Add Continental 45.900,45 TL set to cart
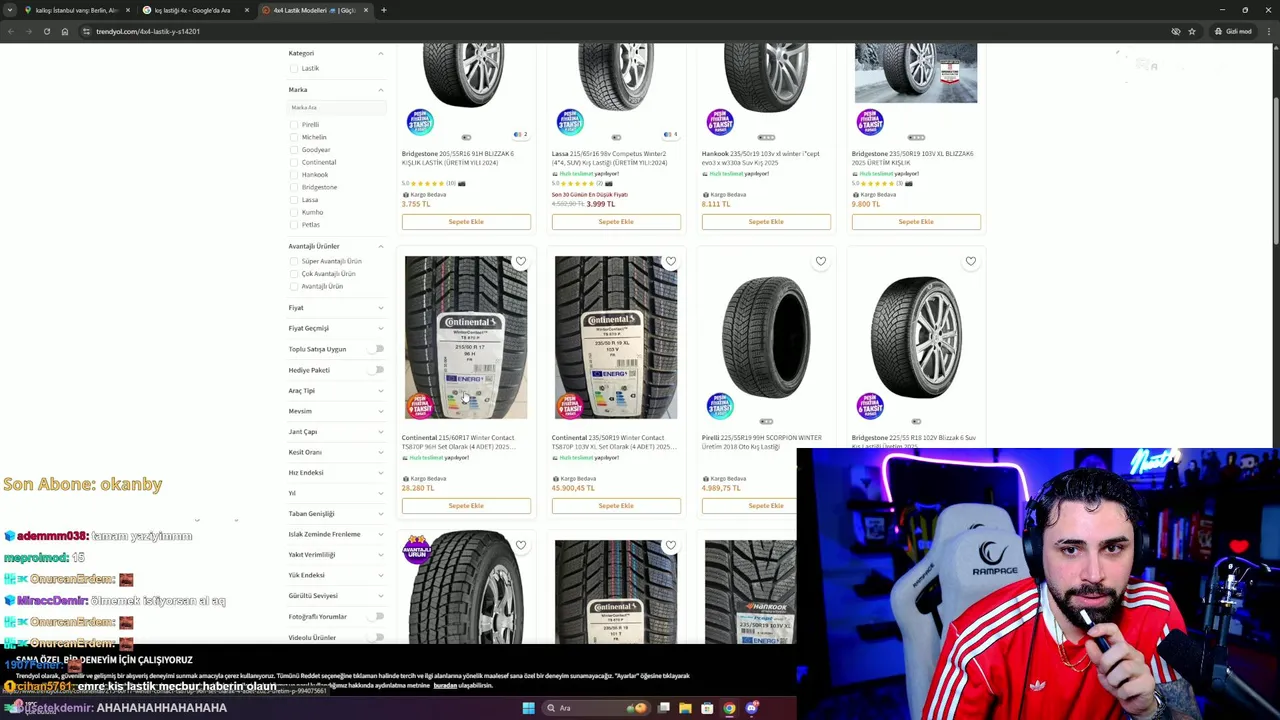This screenshot has height=720, width=1280. (616, 506)
